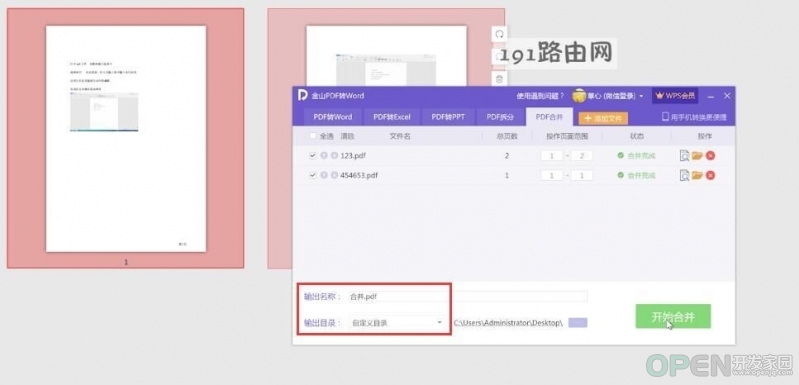Switch to the PDF拆分 tab
Viewport: 799px width, 385px height.
click(500, 117)
